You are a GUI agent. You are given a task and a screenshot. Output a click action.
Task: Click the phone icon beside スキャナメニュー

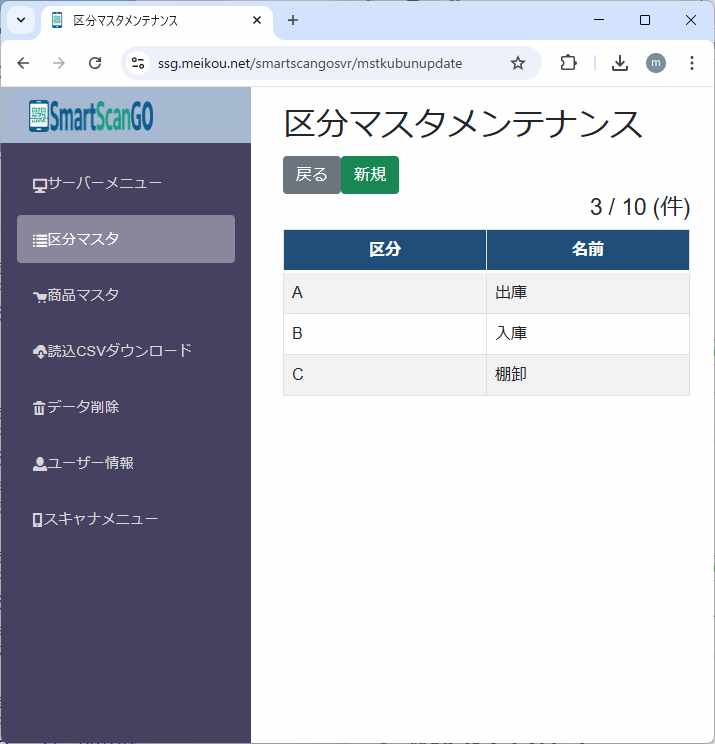coord(37,520)
